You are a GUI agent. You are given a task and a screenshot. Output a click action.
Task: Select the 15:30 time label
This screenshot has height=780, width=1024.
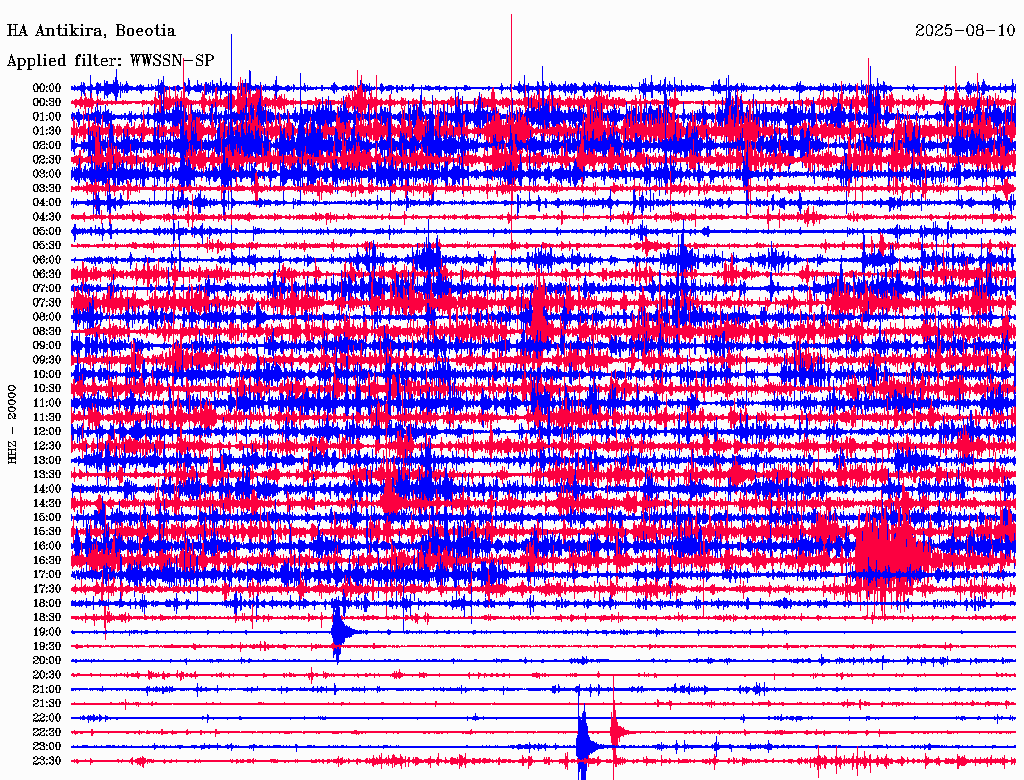tap(46, 532)
